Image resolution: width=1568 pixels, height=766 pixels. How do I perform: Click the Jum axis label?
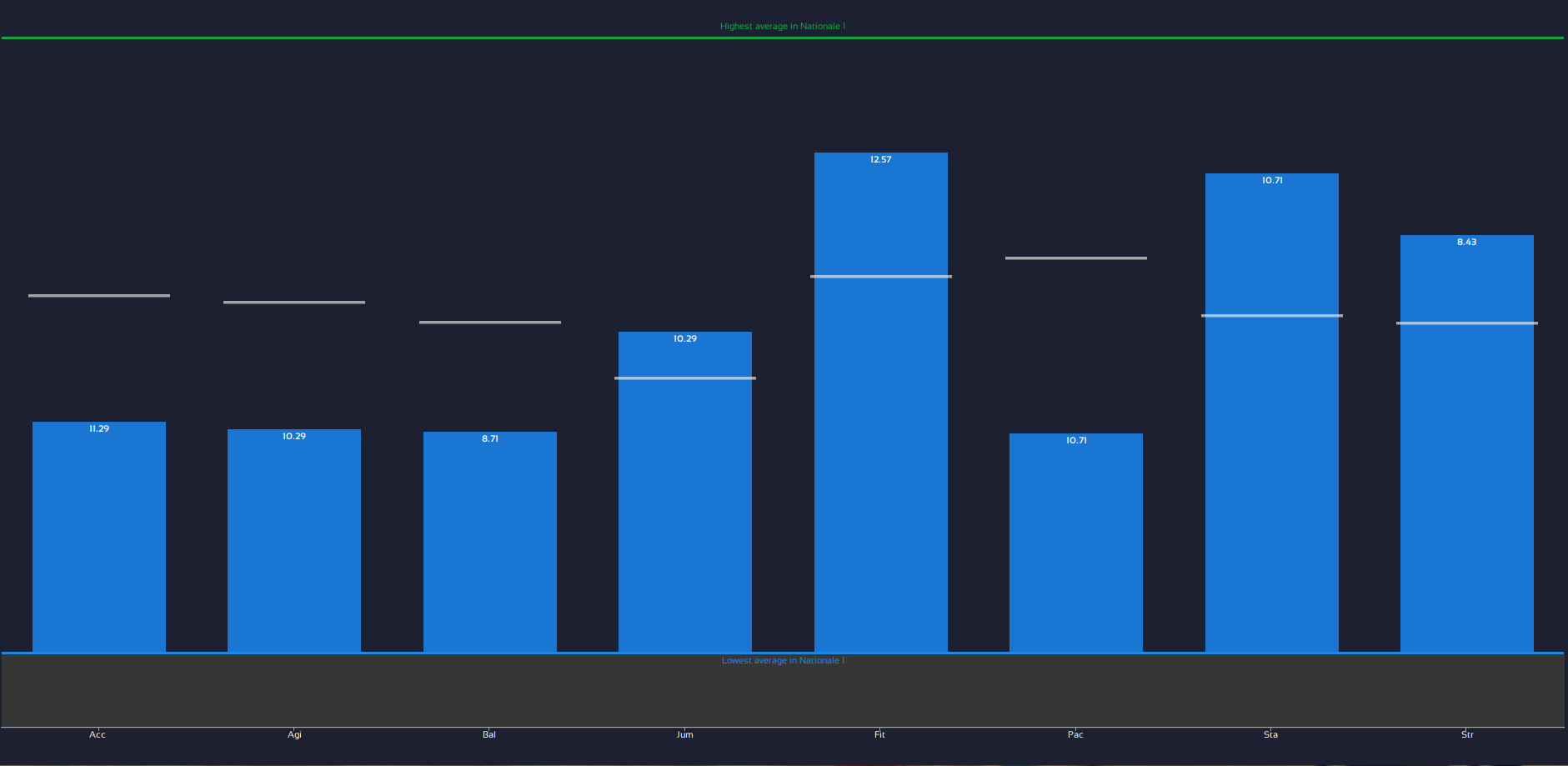click(x=684, y=734)
